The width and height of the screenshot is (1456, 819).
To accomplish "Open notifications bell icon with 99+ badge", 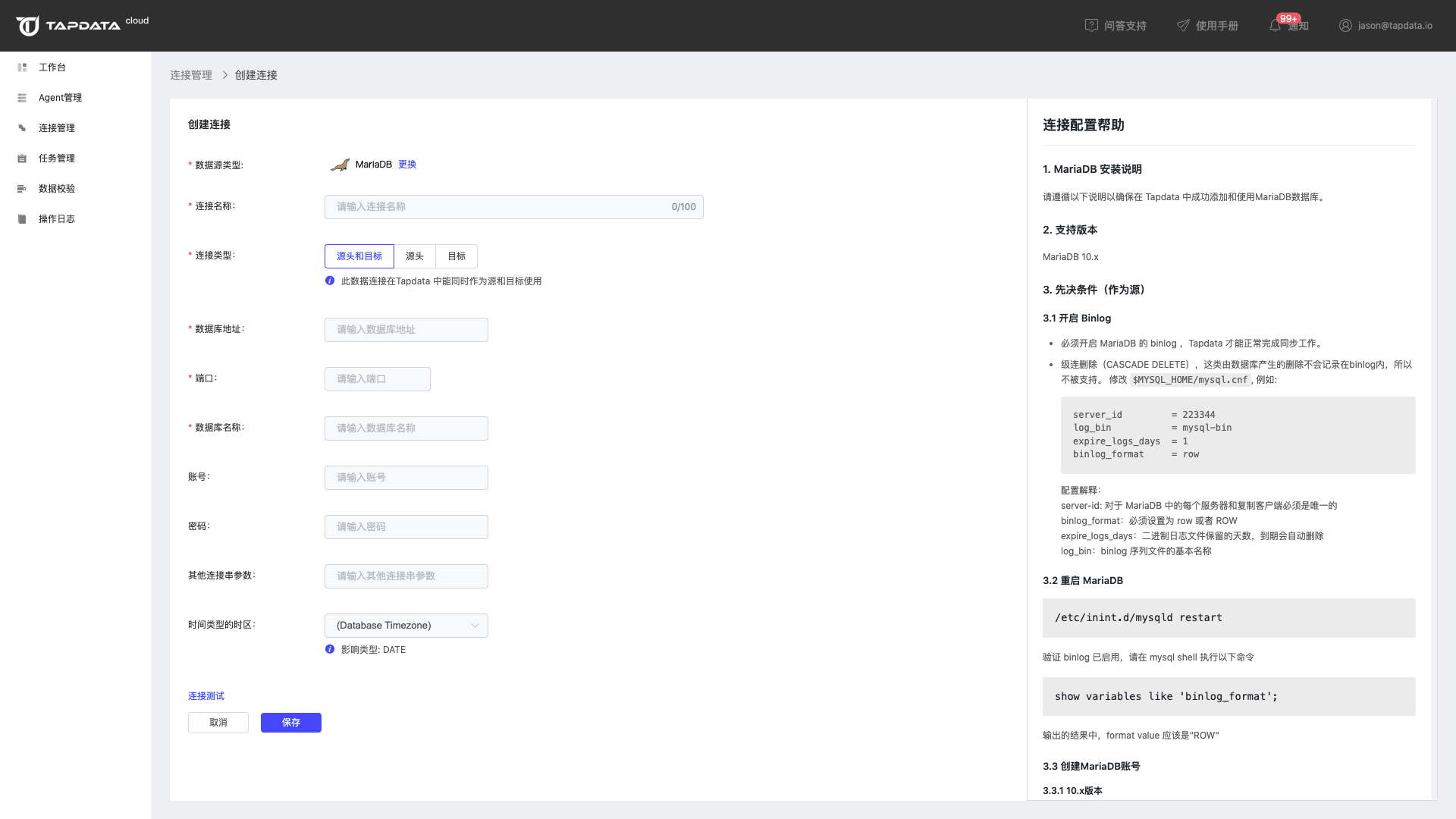I will click(x=1276, y=26).
